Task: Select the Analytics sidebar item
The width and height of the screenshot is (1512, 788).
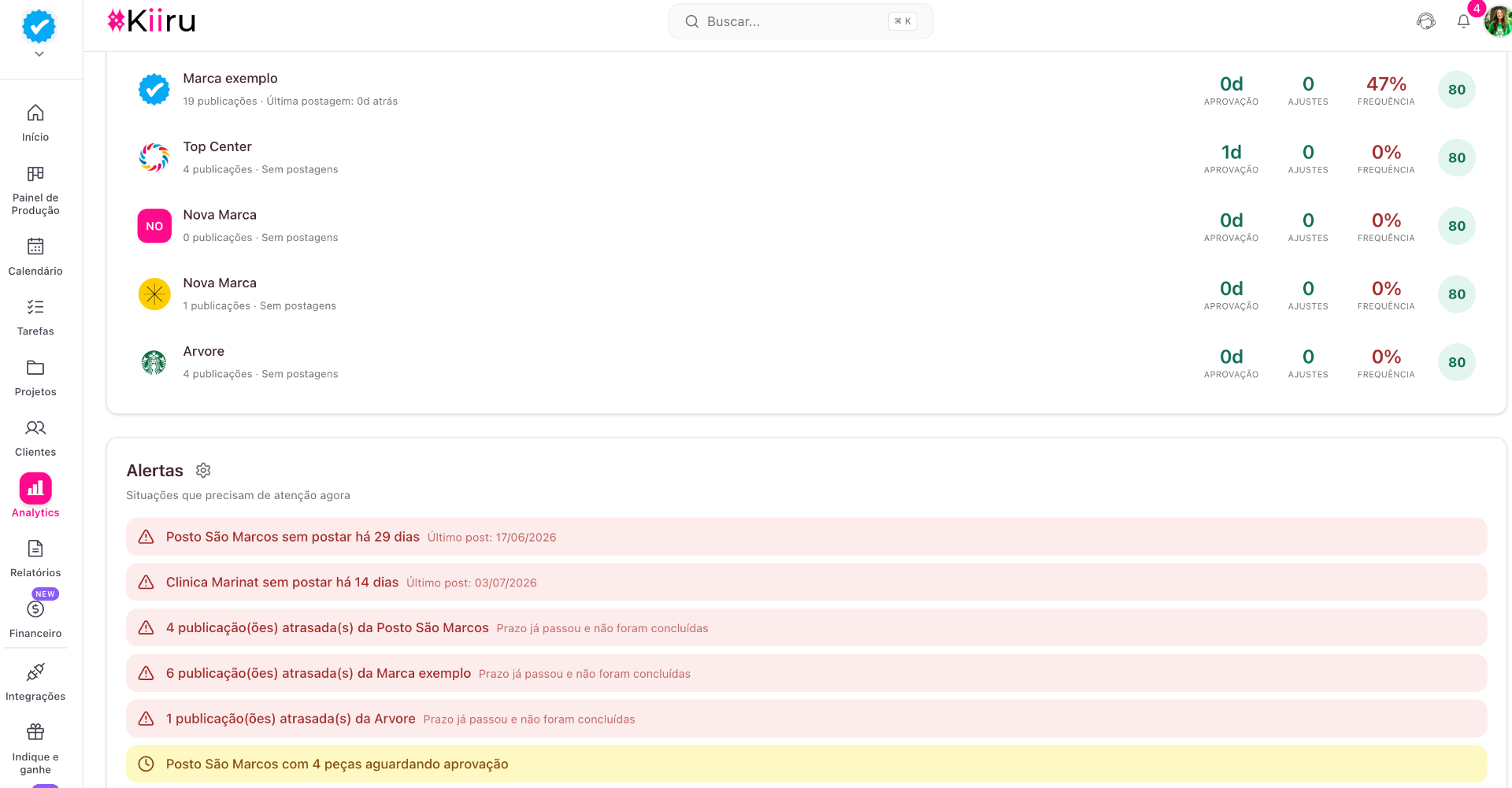Action: [35, 495]
